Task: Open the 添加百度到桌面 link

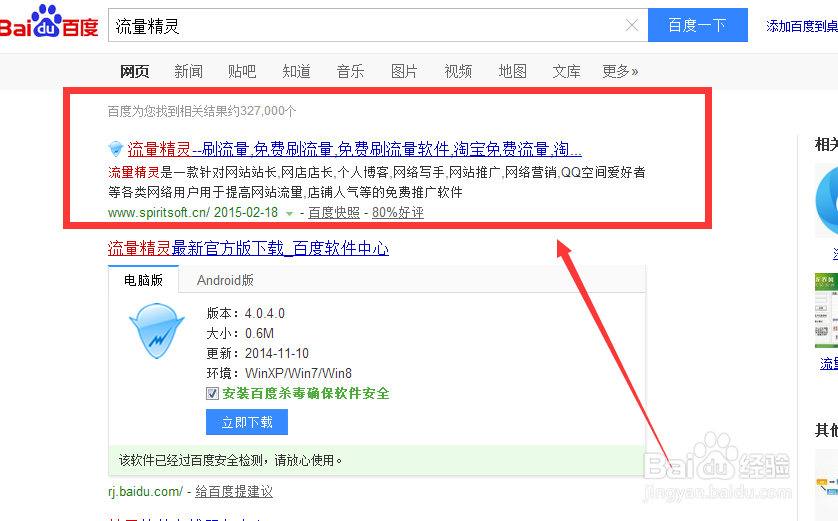Action: pyautogui.click(x=802, y=26)
